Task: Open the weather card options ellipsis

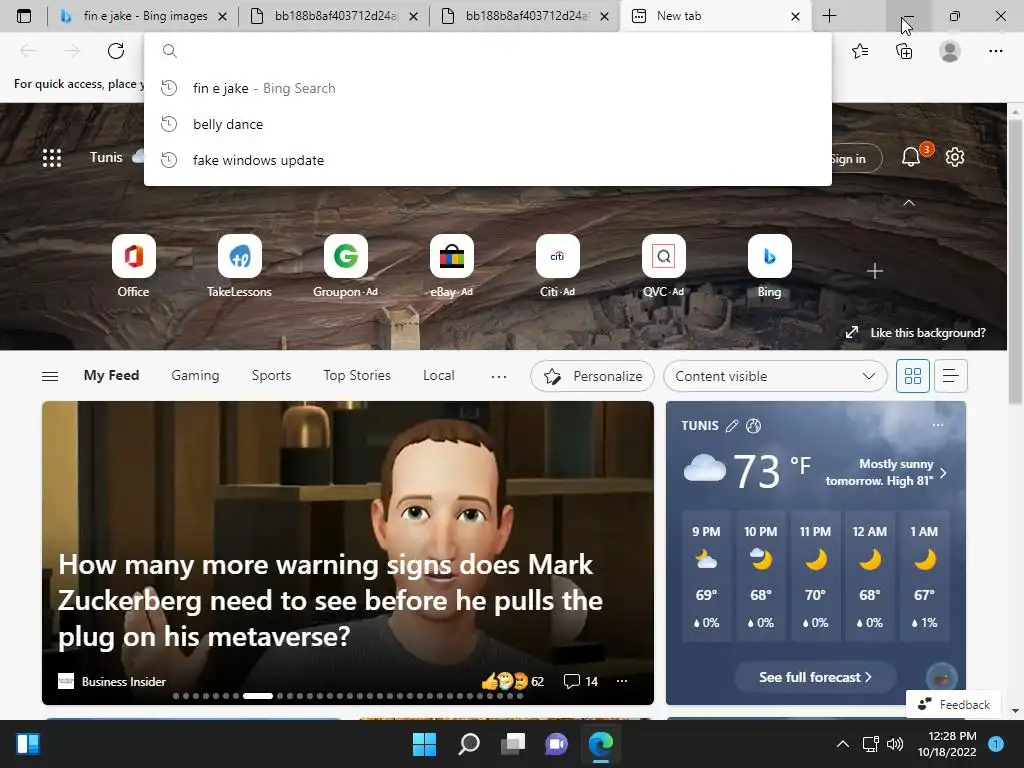Action: 938,425
